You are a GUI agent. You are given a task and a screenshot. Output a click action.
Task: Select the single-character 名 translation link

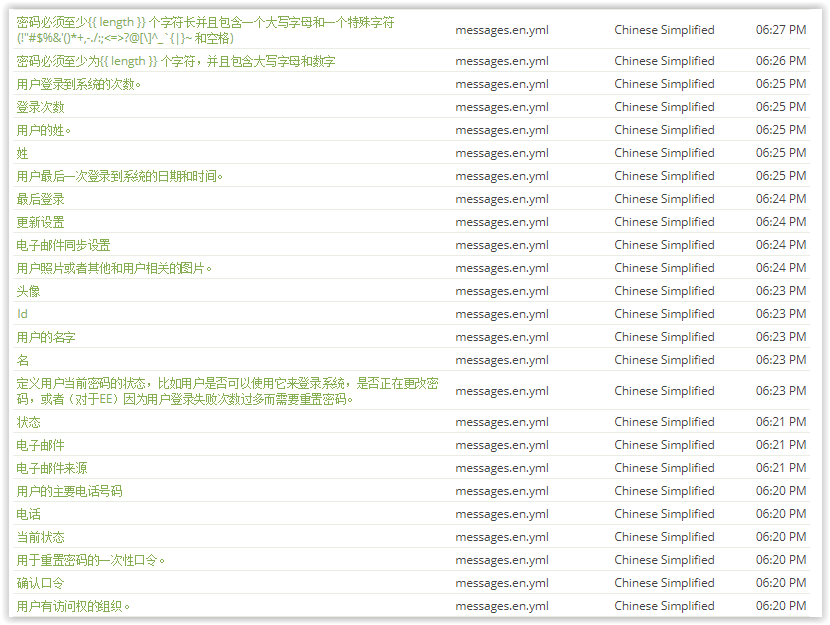pos(22,360)
